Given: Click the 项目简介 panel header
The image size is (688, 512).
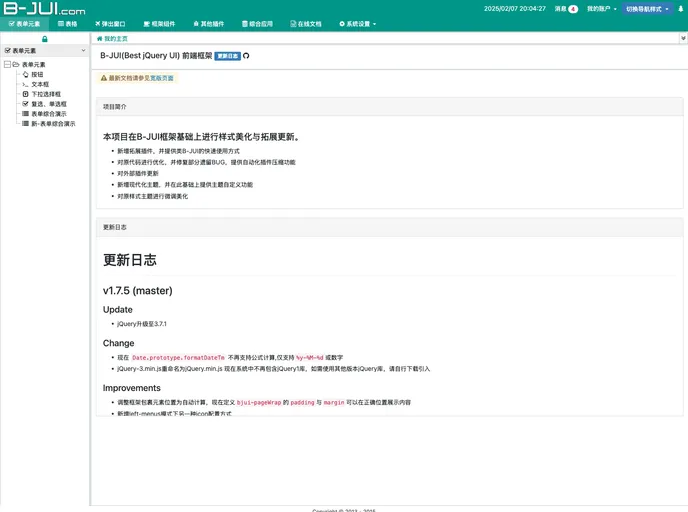Looking at the screenshot, I should point(390,107).
